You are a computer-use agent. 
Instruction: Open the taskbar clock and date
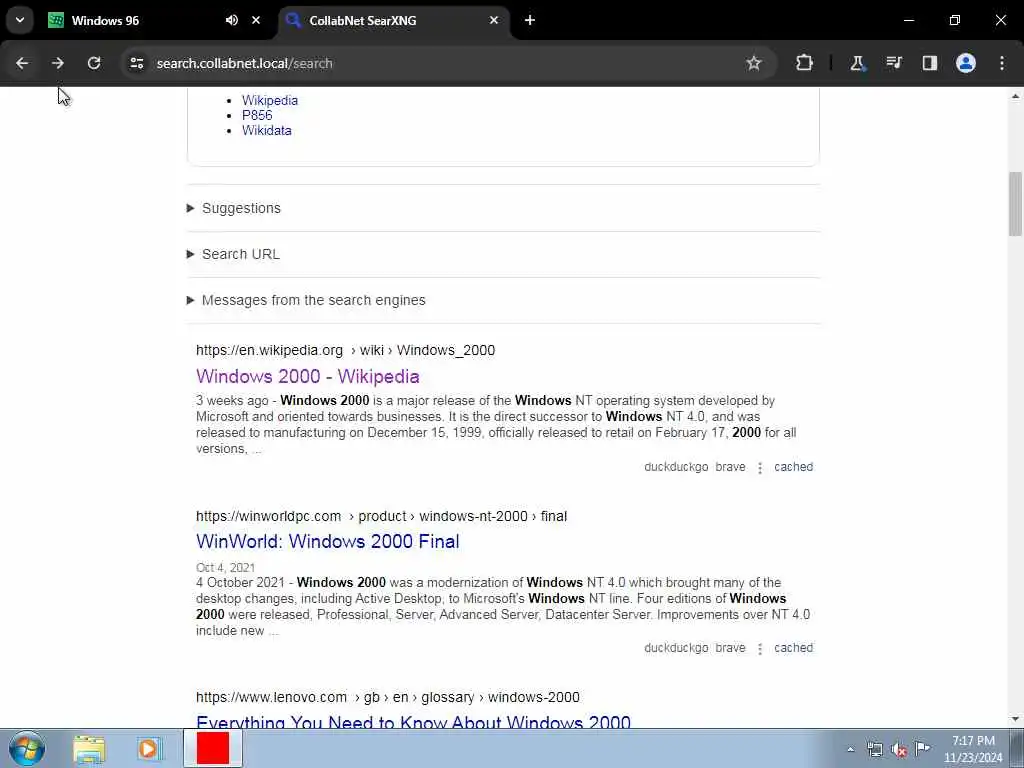coord(973,749)
